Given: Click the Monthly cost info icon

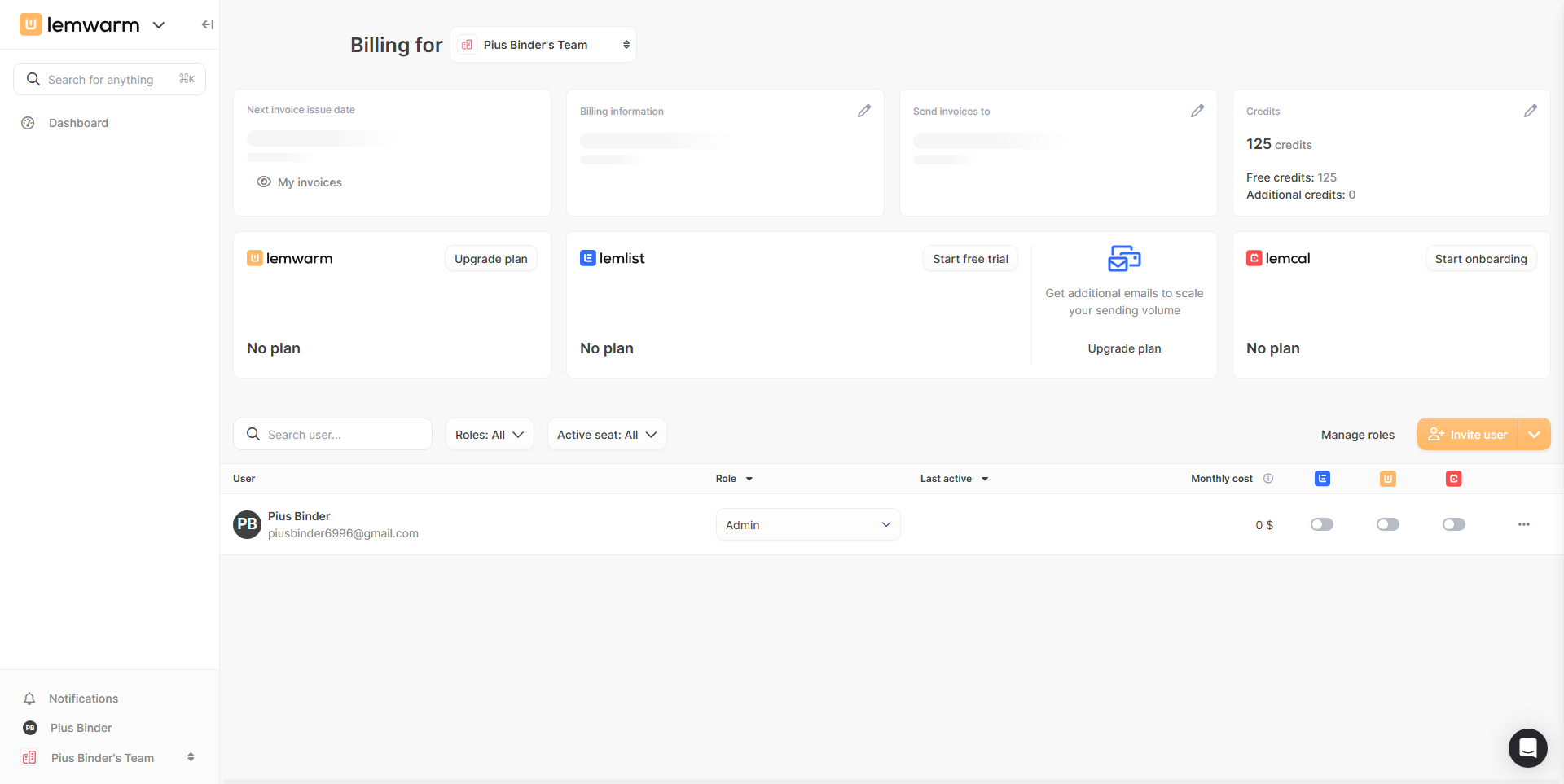Looking at the screenshot, I should [x=1268, y=479].
